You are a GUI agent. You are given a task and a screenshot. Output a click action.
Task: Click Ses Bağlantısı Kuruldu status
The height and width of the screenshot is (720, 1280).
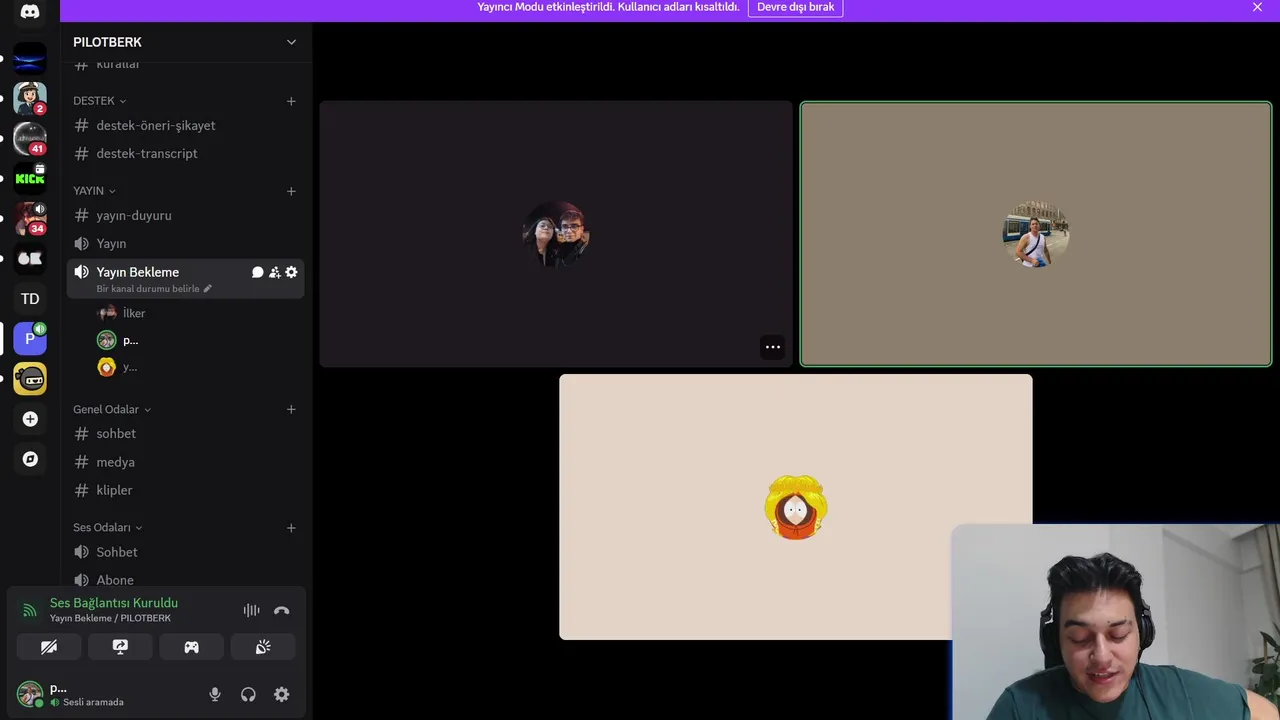(114, 603)
